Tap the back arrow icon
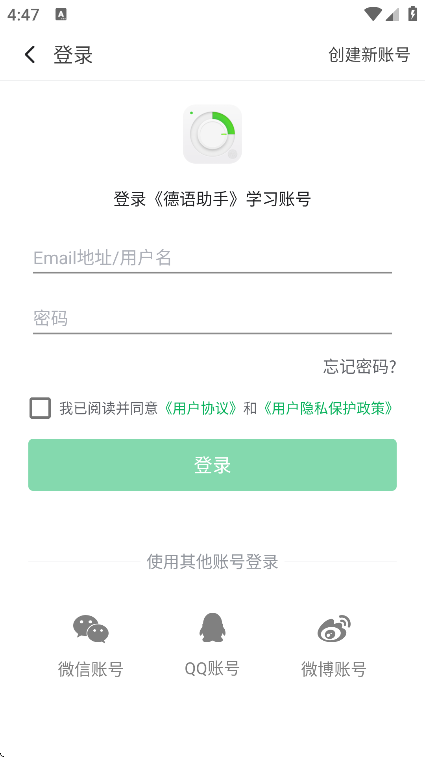 [x=30, y=55]
